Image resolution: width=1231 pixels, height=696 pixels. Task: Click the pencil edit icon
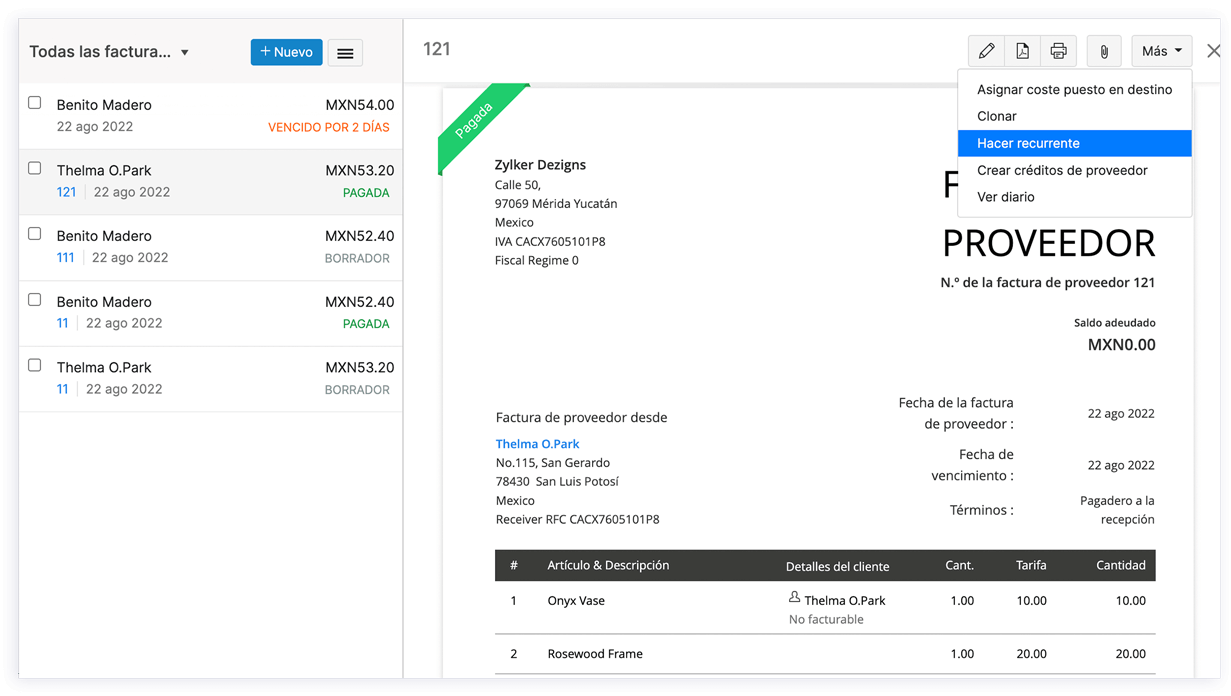pos(986,51)
